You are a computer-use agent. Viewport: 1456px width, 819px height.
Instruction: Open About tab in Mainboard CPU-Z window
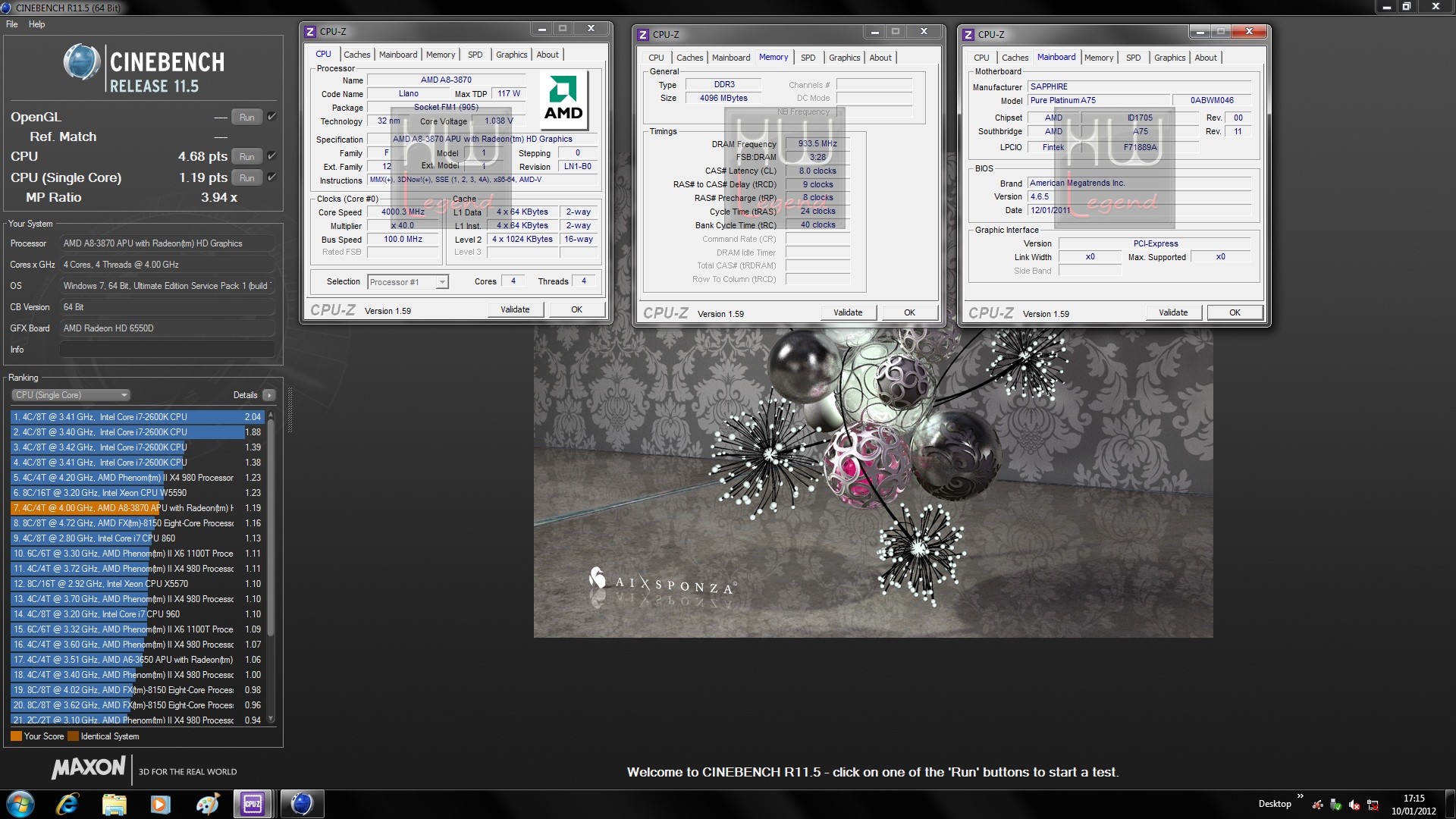click(1205, 58)
